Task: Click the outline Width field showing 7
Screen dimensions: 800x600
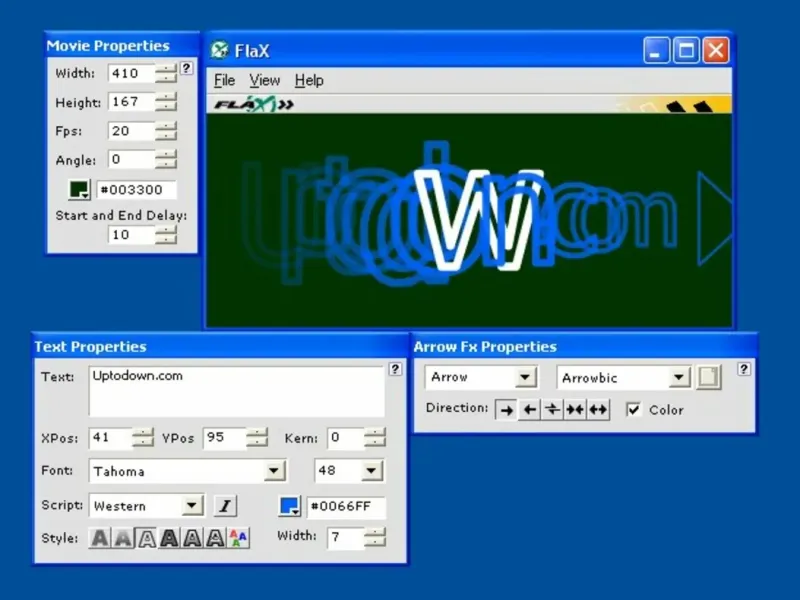Action: click(346, 537)
